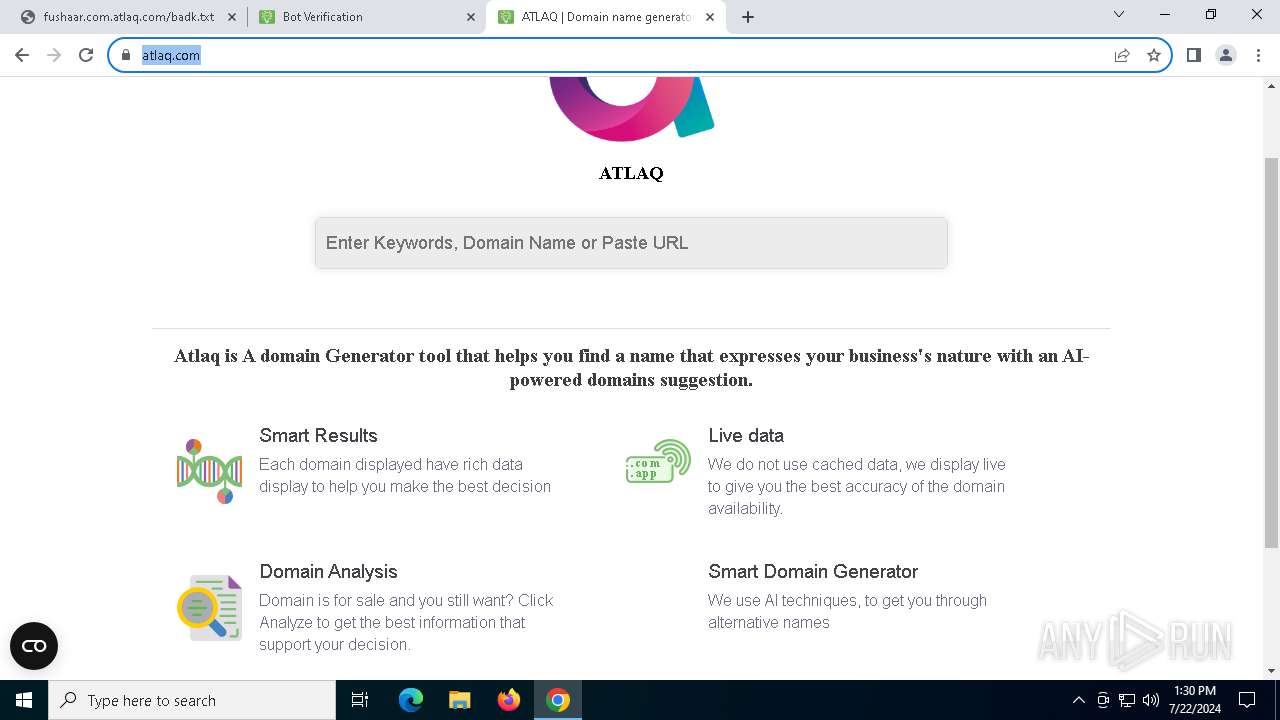Click 'Domain is for sale' description text
The width and height of the screenshot is (1280, 720).
[x=406, y=622]
